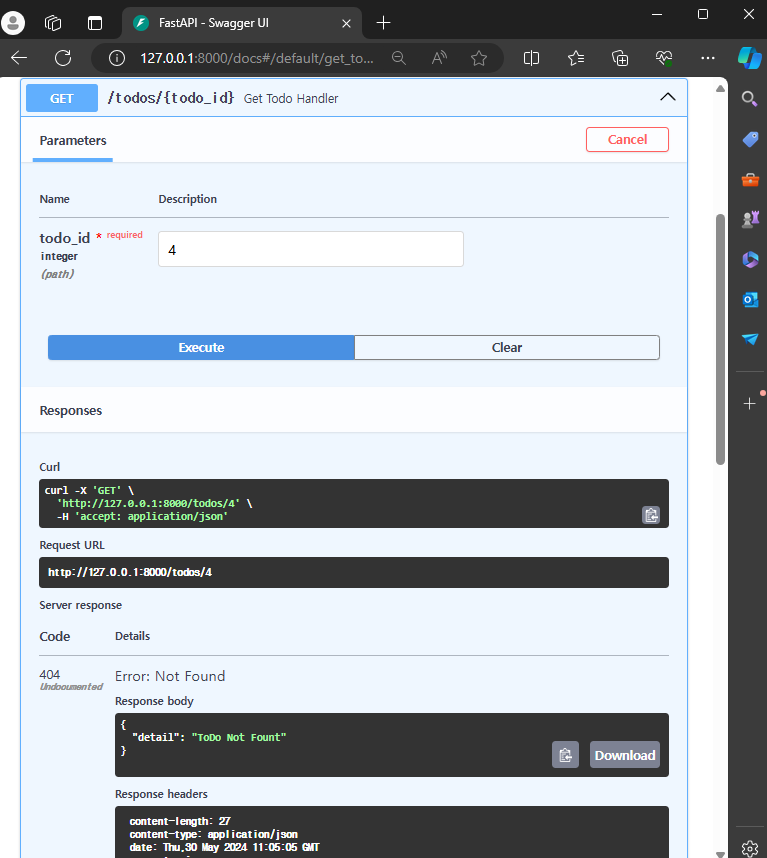This screenshot has width=767, height=858.
Task: Open Browser essentials heart icon
Action: coord(664,58)
